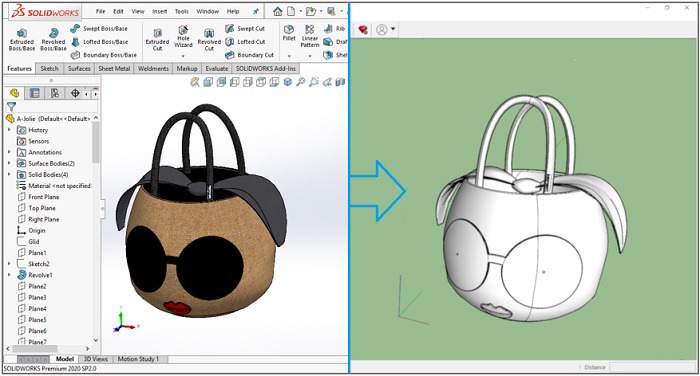The width and height of the screenshot is (700, 376).
Task: Select Material <not specified> item
Action: (54, 186)
